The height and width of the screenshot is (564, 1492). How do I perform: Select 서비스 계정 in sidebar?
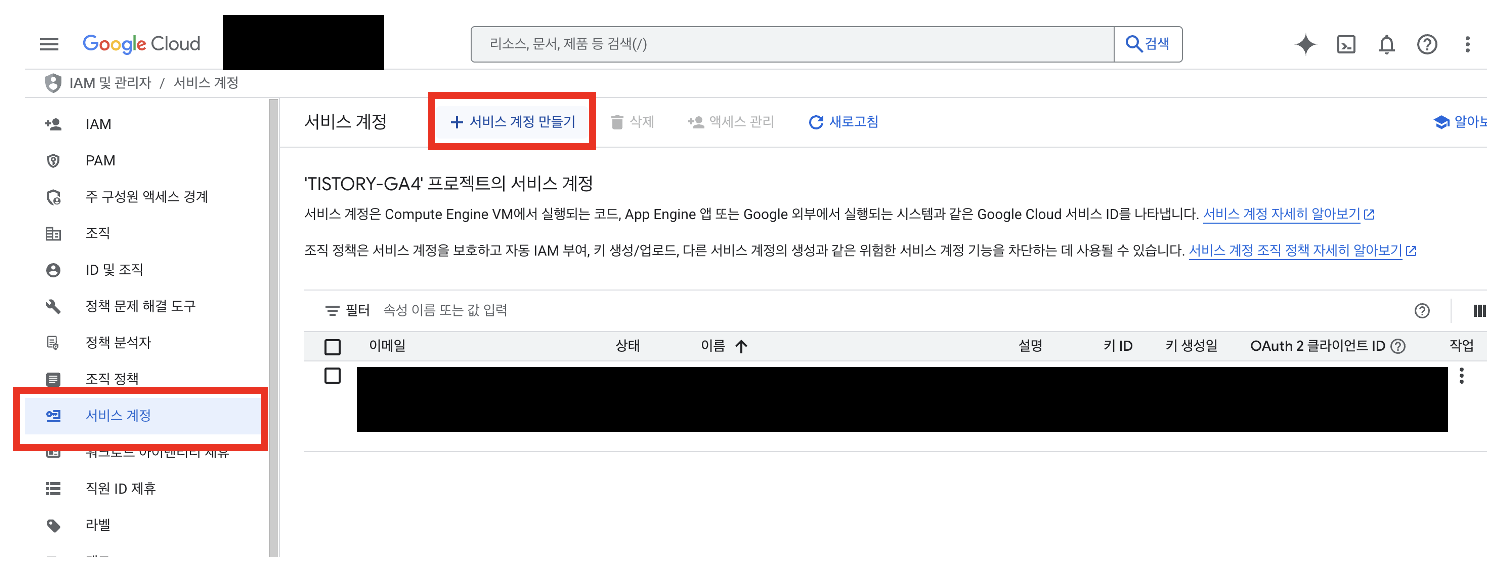click(141, 416)
